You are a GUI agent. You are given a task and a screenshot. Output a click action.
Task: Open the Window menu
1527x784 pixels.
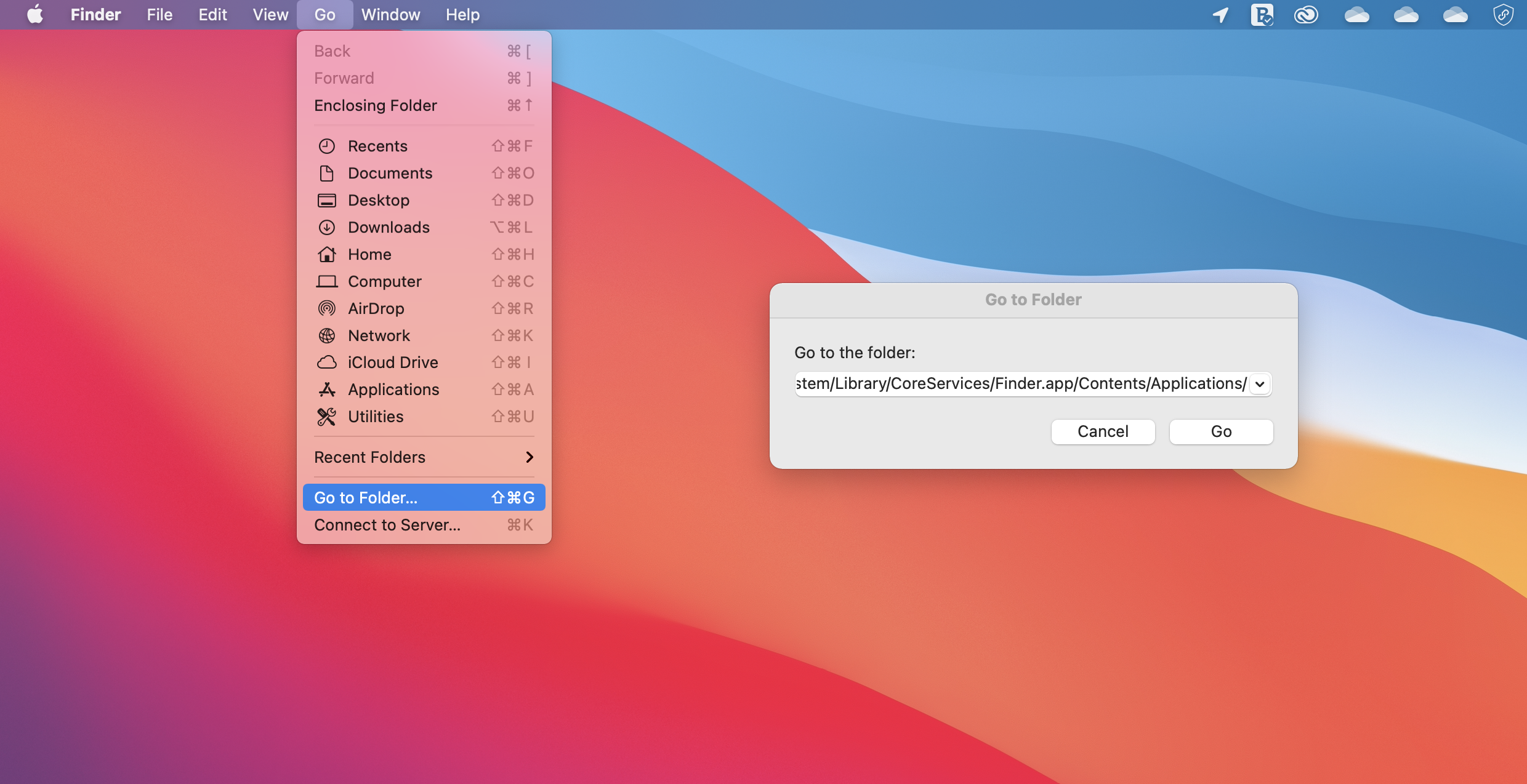pyautogui.click(x=391, y=14)
